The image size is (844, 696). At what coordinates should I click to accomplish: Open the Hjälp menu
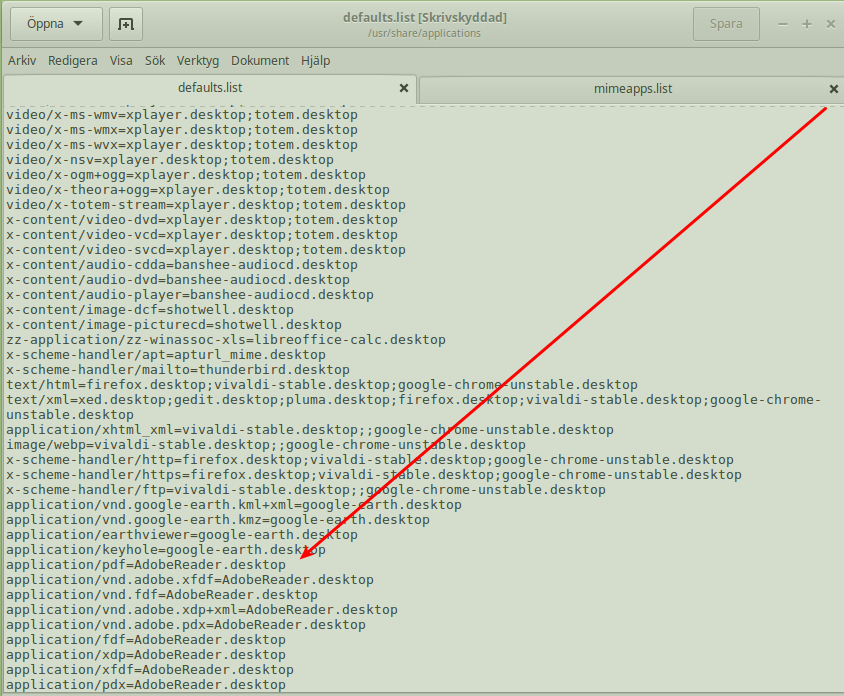coord(315,61)
